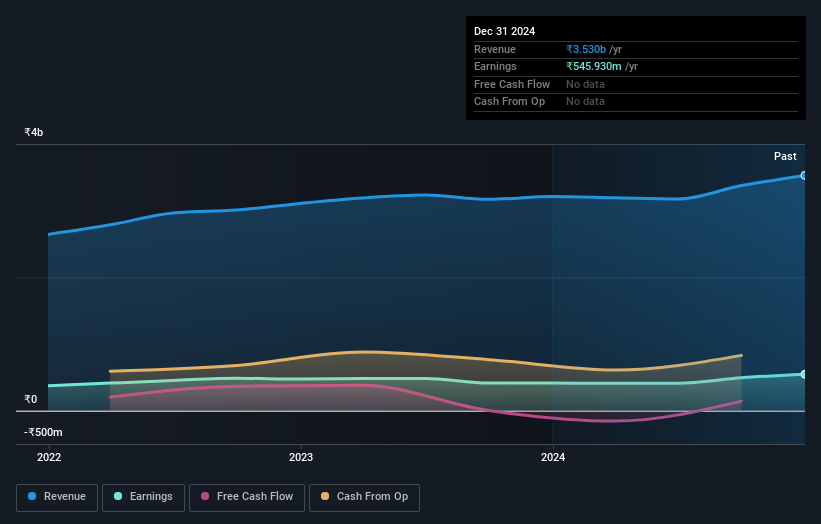Toggle the Earnings legend button

point(143,497)
